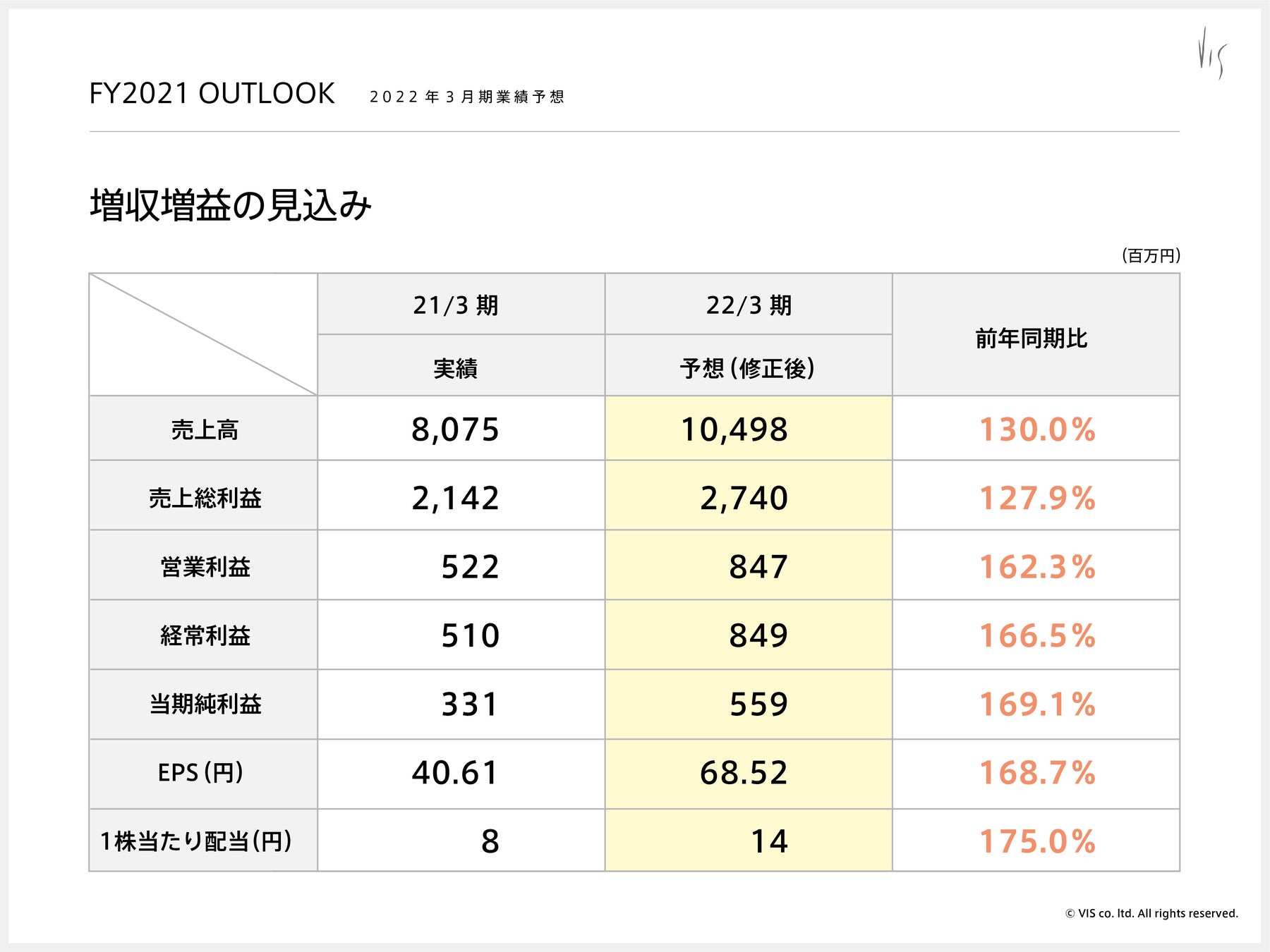The width and height of the screenshot is (1270, 952).
Task: Click the percentage 168.7%
Action: (x=1038, y=773)
